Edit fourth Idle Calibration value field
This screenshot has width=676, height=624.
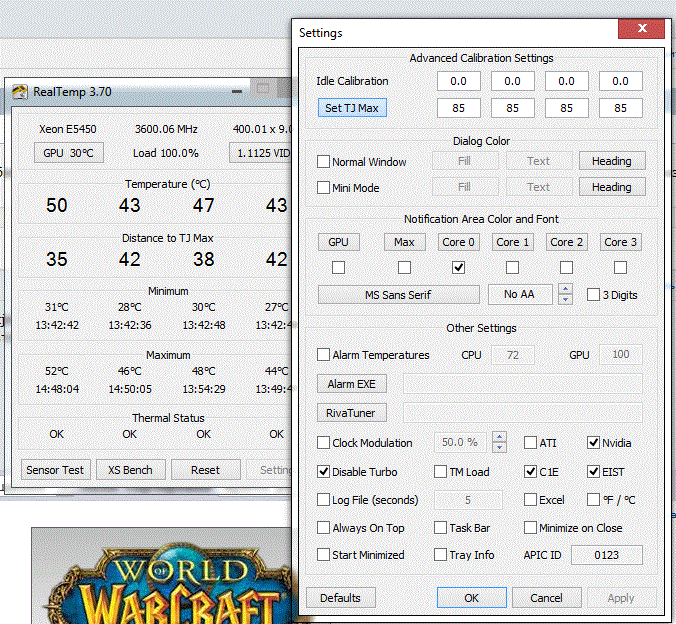[x=620, y=81]
